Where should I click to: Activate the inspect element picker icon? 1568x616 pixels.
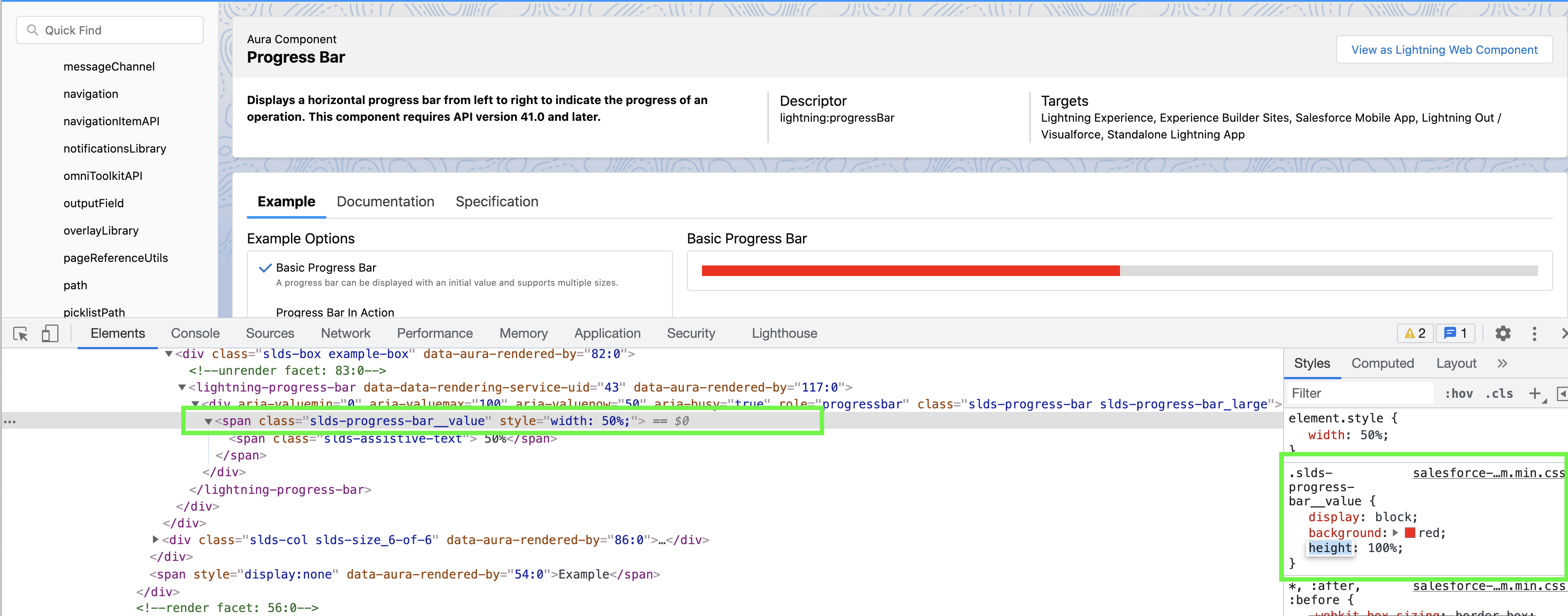coord(21,333)
